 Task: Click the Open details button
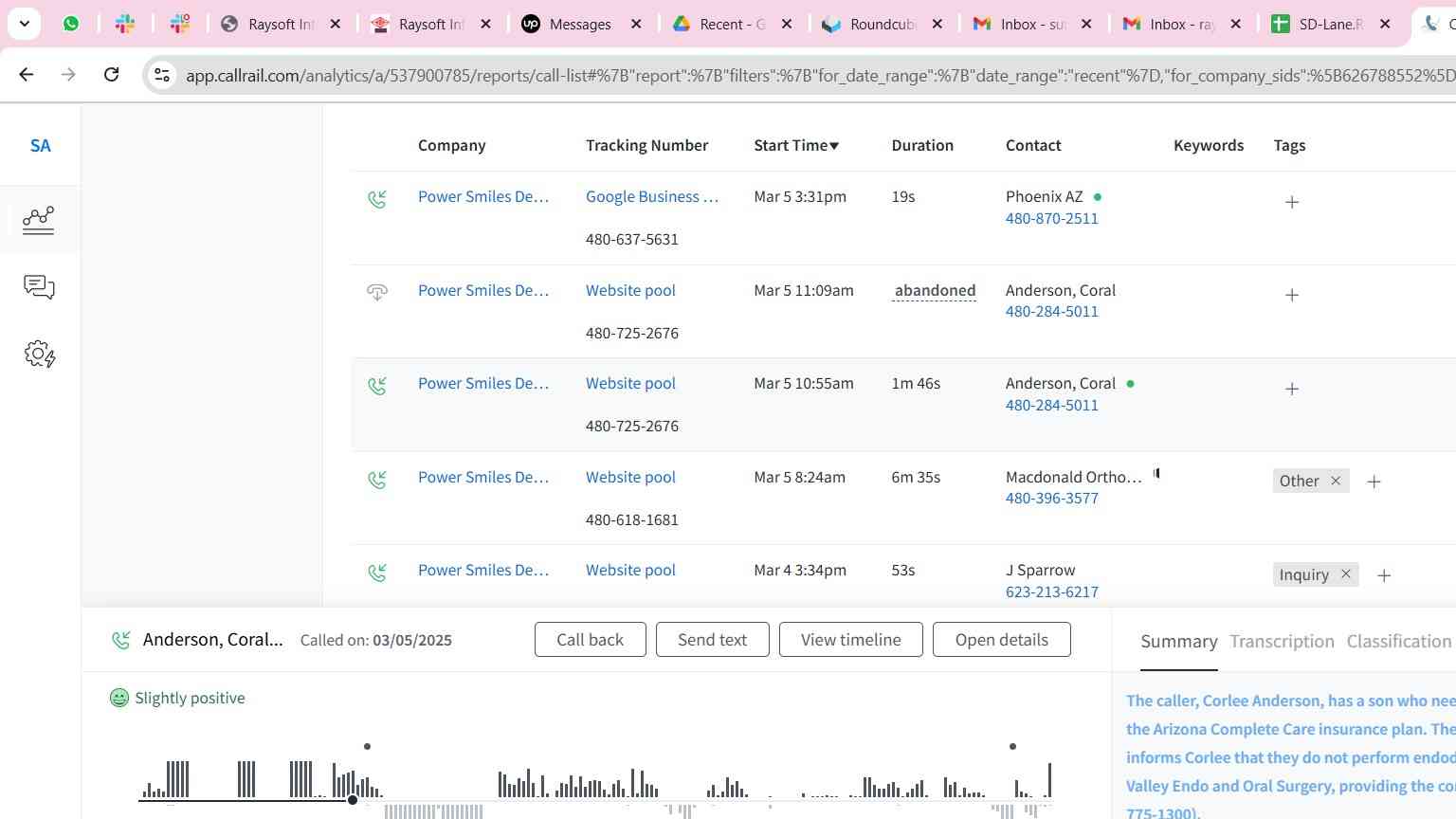click(1001, 640)
